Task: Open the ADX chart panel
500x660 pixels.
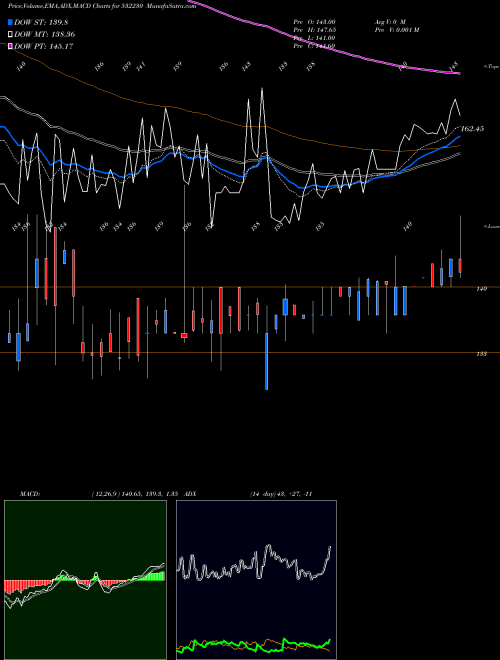Action: pos(256,580)
